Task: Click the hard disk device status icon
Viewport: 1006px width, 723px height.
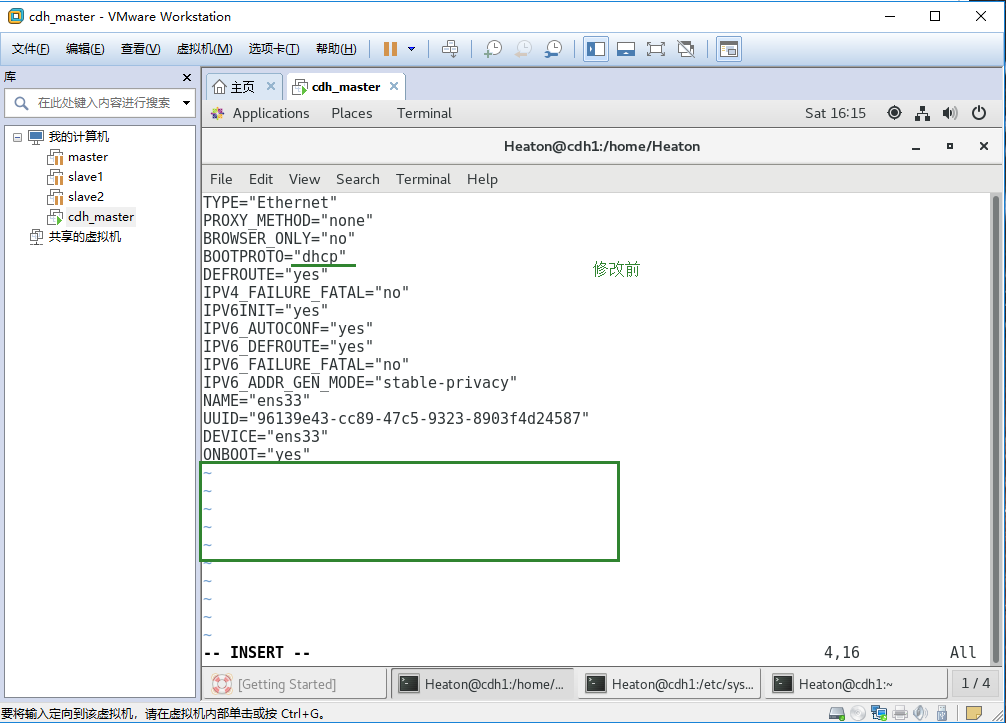Action: 837,713
